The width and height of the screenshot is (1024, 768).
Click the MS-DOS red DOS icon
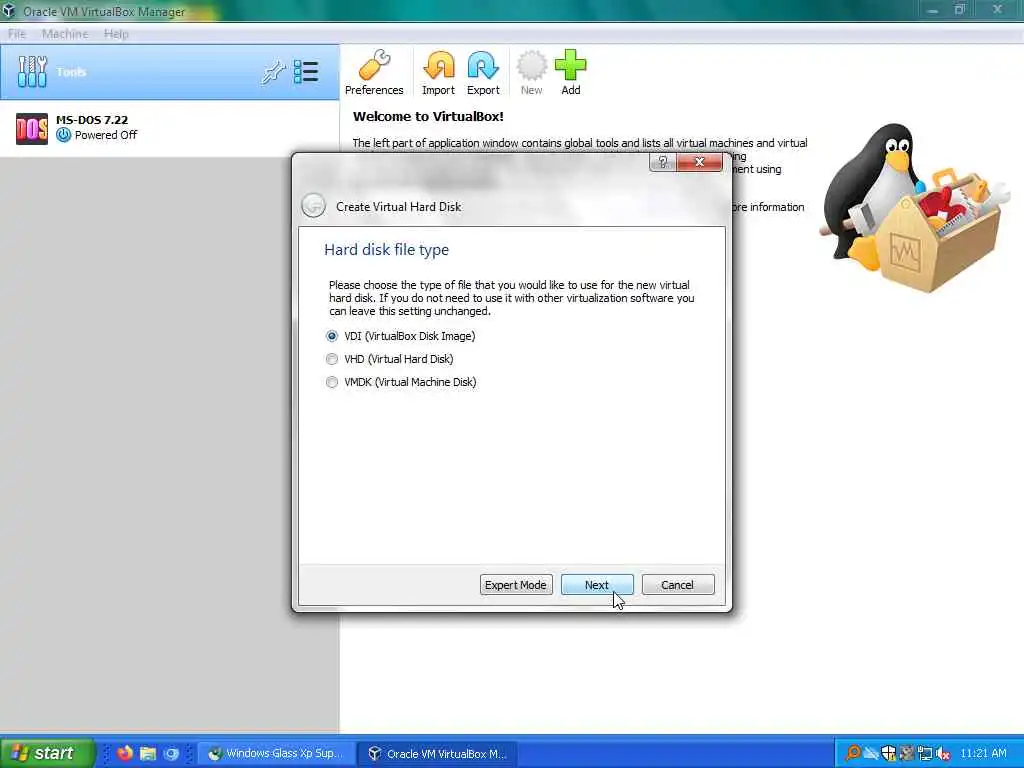tap(31, 128)
